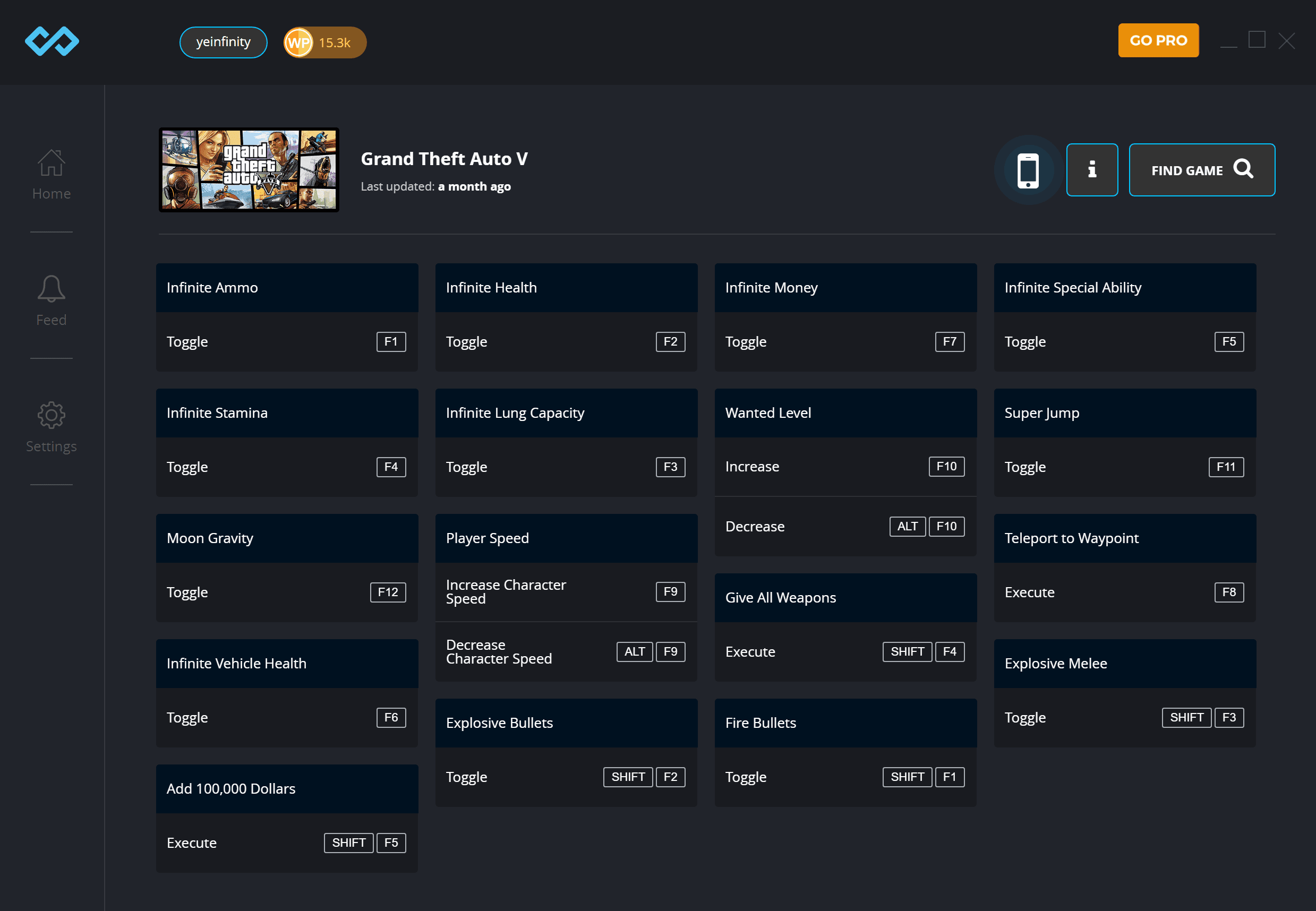
Task: Click the F6 hotkey for Infinite Vehicle Health
Action: tap(391, 718)
